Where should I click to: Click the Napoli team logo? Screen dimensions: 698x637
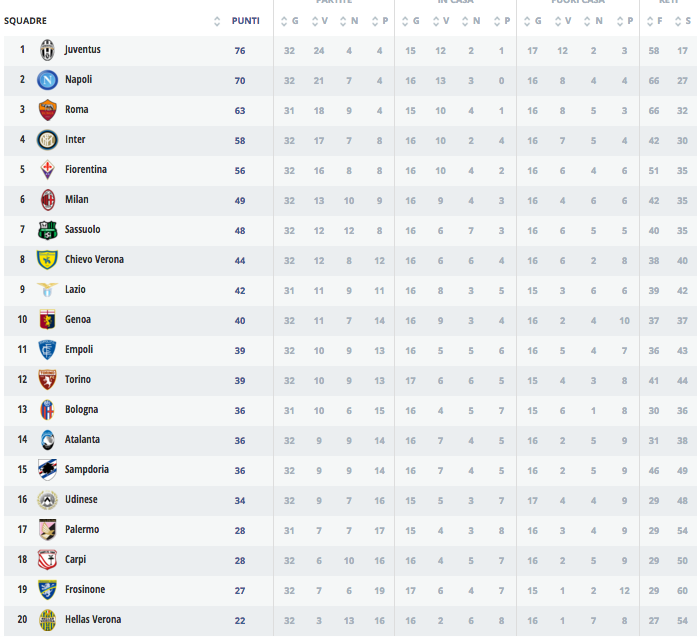click(47, 80)
